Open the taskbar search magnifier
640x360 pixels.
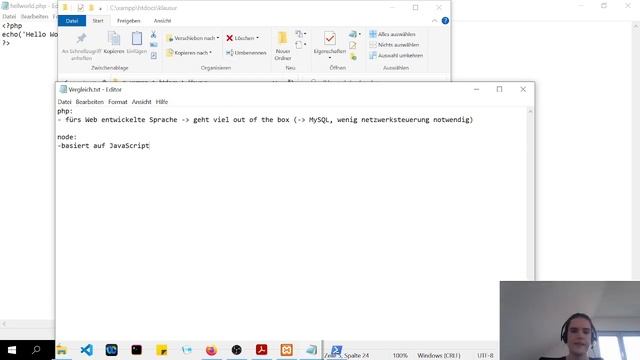36,350
